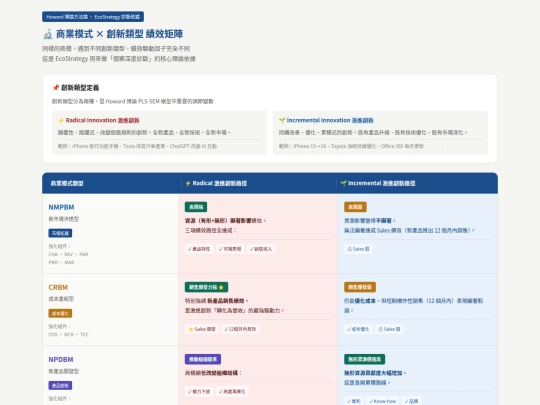
Task: Click the checkmark chip after Know-how in the NPDBM row
Action: (411, 401)
